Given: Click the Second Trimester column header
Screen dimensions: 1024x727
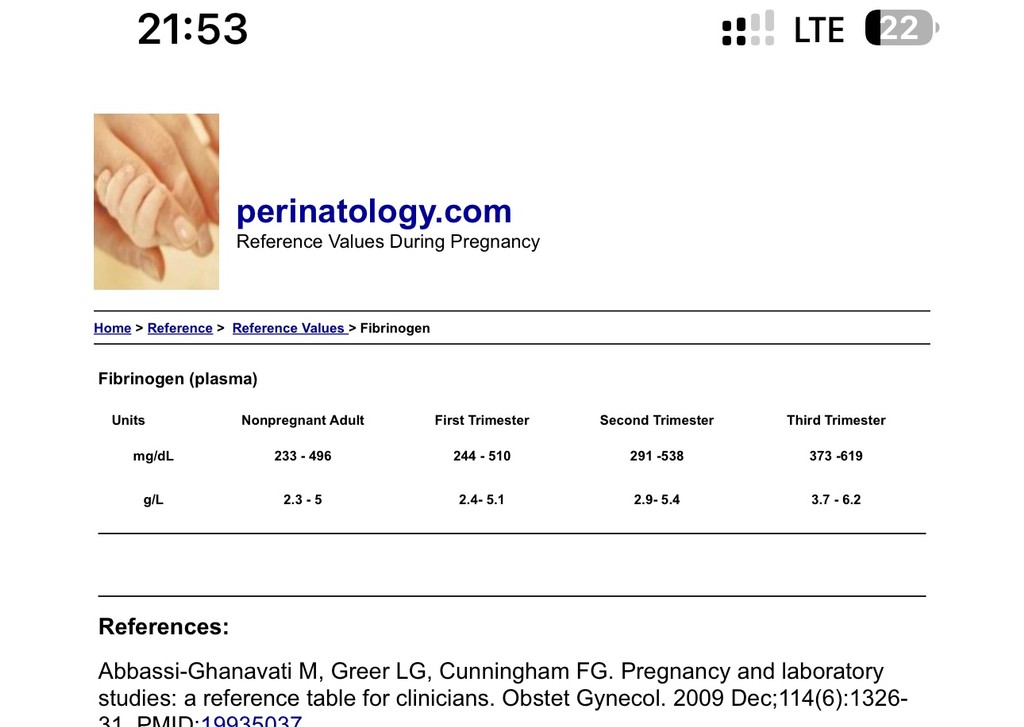Looking at the screenshot, I should tap(656, 420).
